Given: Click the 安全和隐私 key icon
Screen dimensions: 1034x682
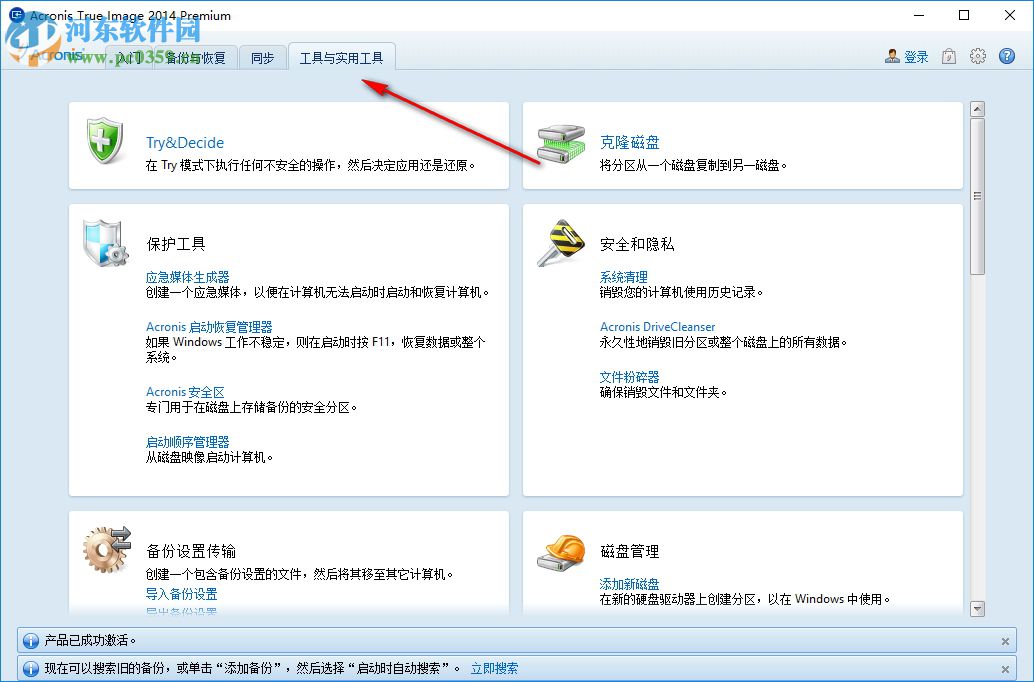Looking at the screenshot, I should (x=560, y=241).
